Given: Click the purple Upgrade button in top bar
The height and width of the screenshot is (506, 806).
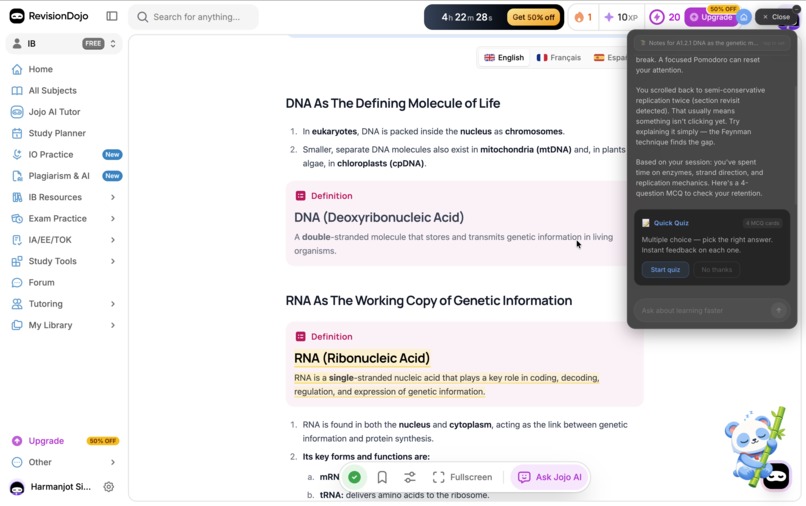Looking at the screenshot, I should click(711, 17).
